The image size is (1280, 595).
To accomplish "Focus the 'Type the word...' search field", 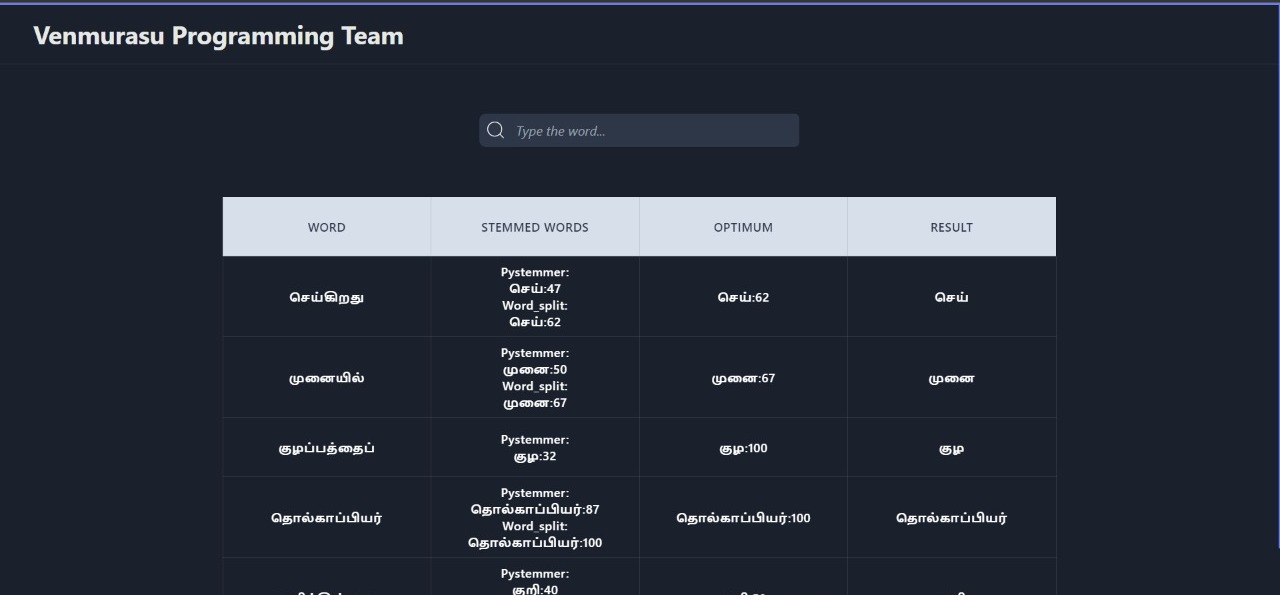I will pos(639,130).
